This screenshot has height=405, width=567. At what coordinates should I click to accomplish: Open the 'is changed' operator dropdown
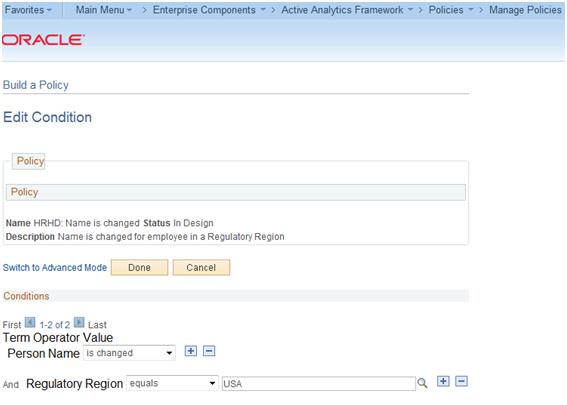point(129,353)
